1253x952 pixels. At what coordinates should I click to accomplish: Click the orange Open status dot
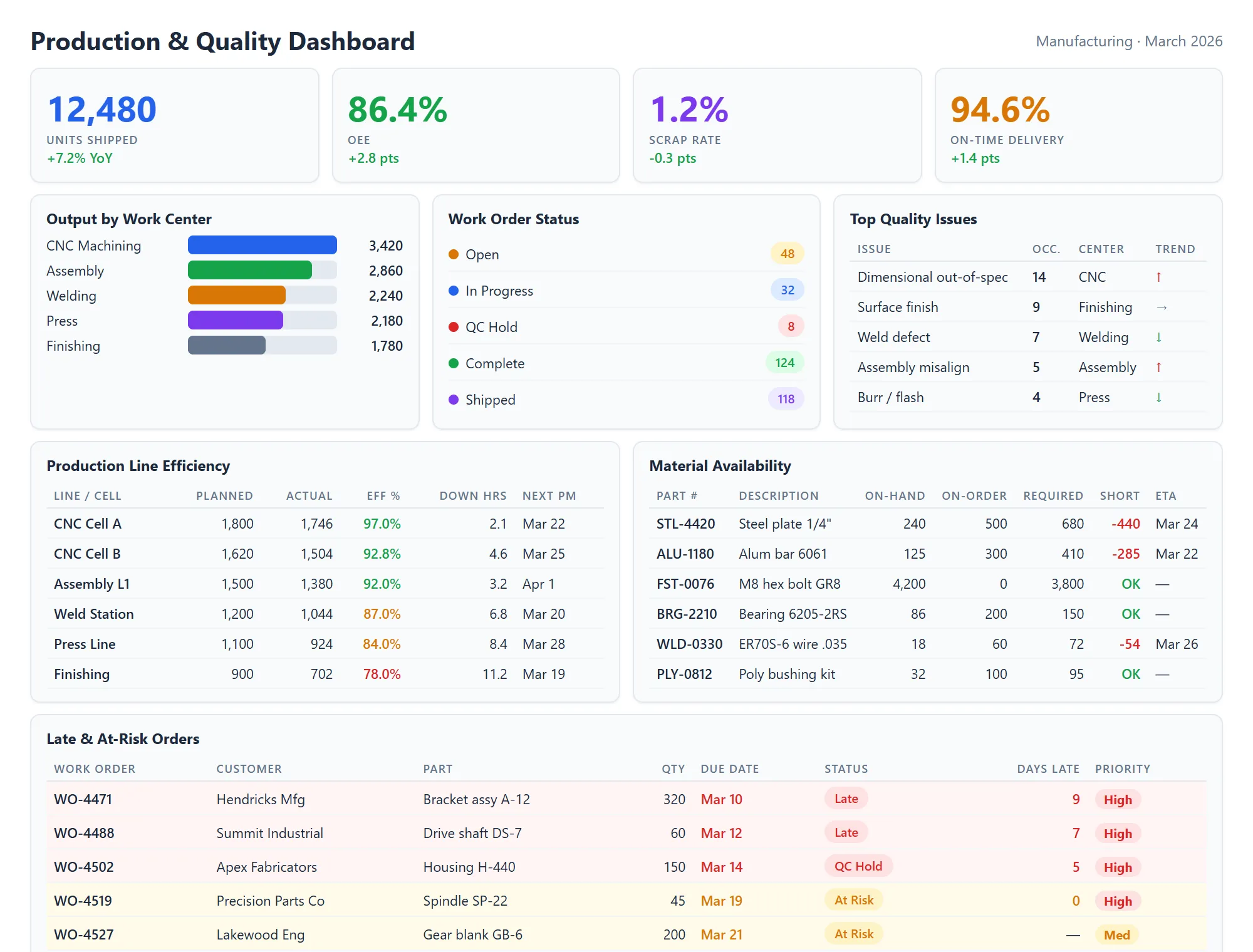point(454,254)
